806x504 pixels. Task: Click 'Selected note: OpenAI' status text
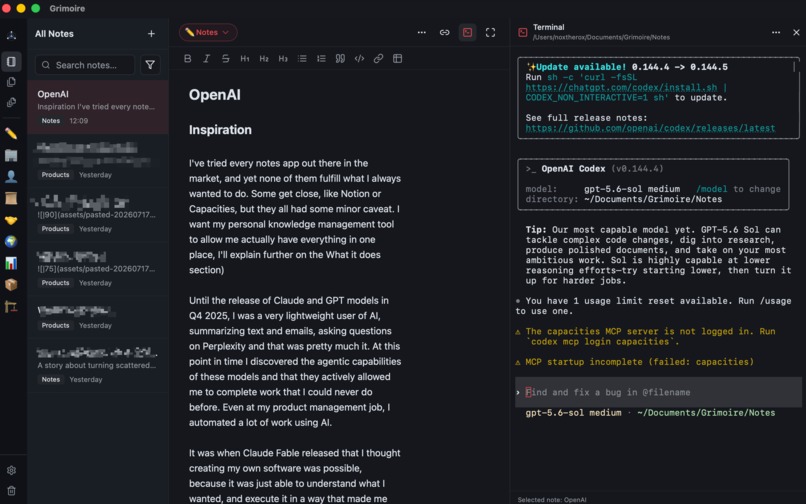pos(552,499)
